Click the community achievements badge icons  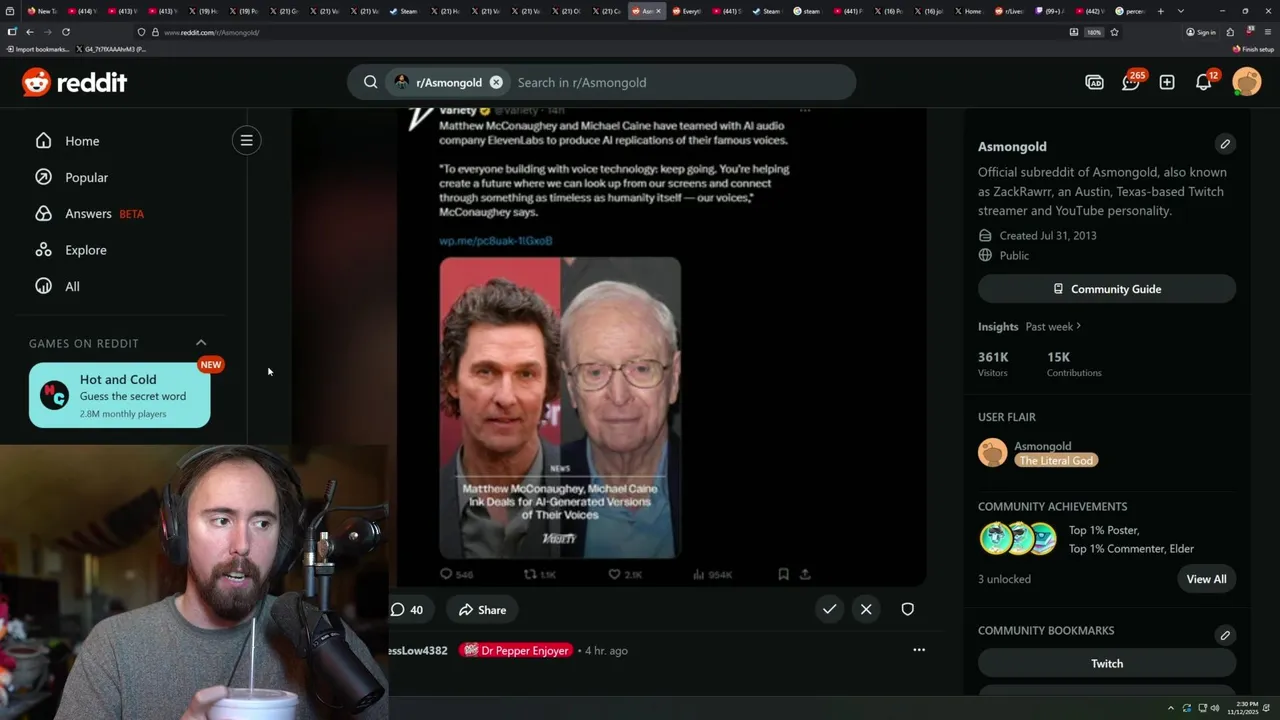[1018, 538]
